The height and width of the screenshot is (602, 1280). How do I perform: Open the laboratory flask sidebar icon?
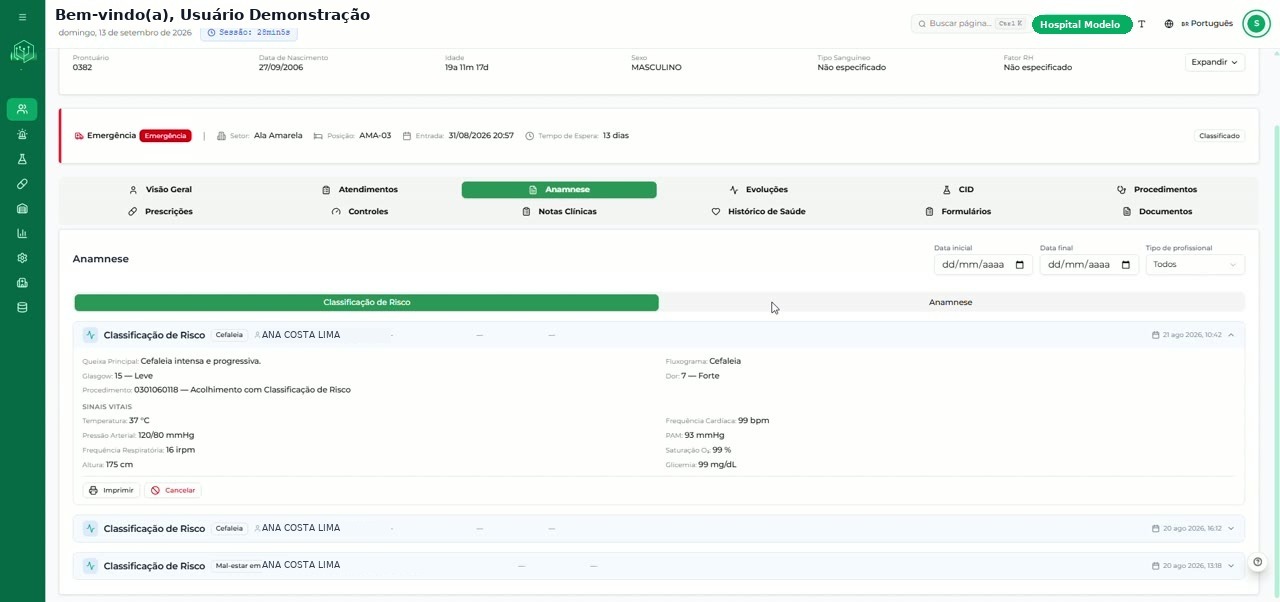tap(22, 159)
